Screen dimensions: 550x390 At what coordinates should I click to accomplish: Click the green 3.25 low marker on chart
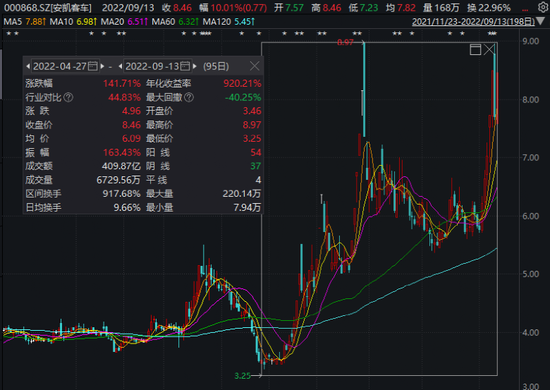pos(243,376)
